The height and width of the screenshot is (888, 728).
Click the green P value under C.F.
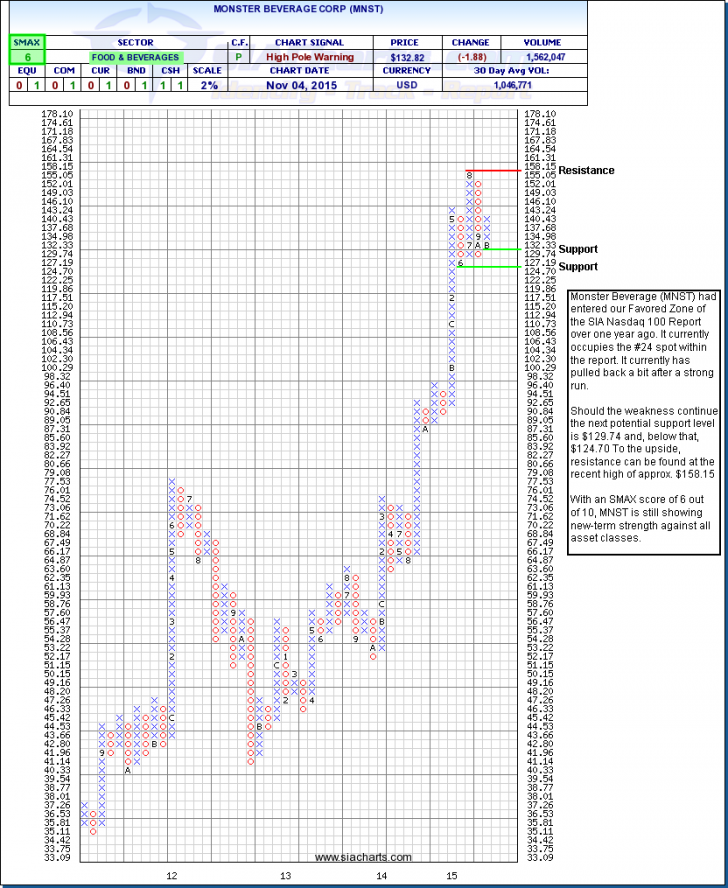(237, 57)
